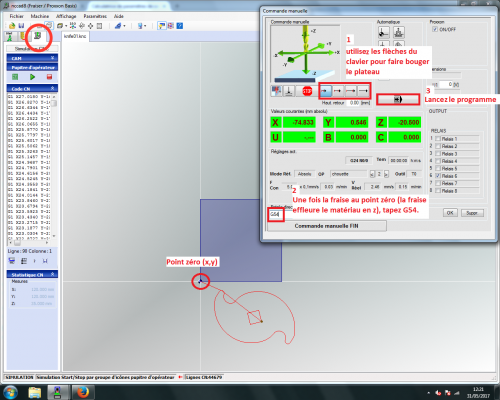
Task: Click the blue help question-mark icon
Action: (x=180, y=26)
